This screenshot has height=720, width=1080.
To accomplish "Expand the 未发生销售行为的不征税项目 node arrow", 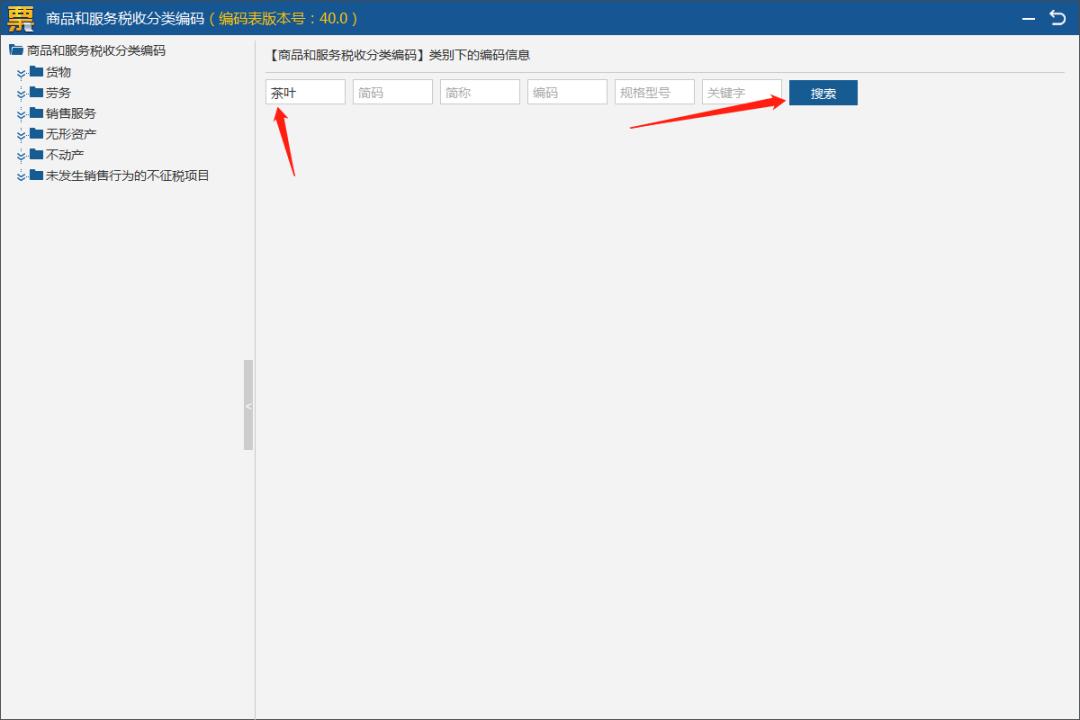I will point(21,177).
